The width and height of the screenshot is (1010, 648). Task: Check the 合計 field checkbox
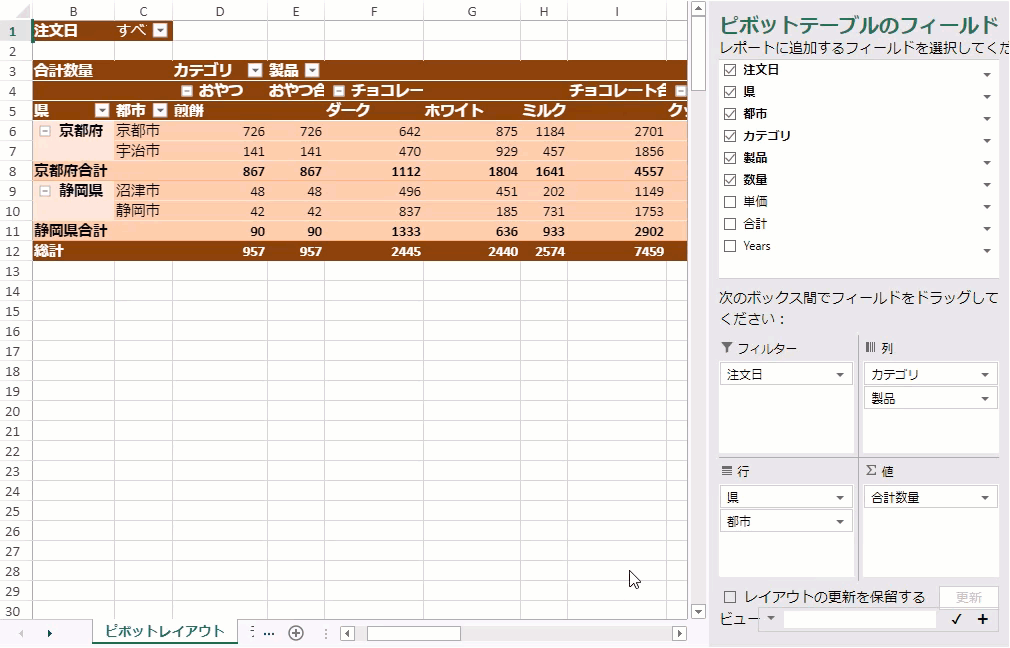click(730, 224)
